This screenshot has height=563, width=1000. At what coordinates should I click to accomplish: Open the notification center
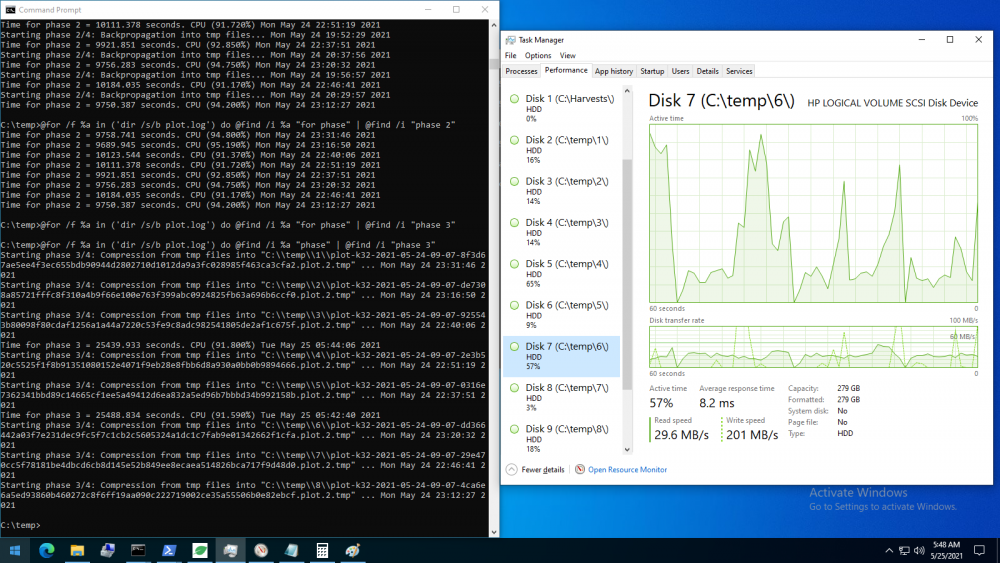pos(980,550)
